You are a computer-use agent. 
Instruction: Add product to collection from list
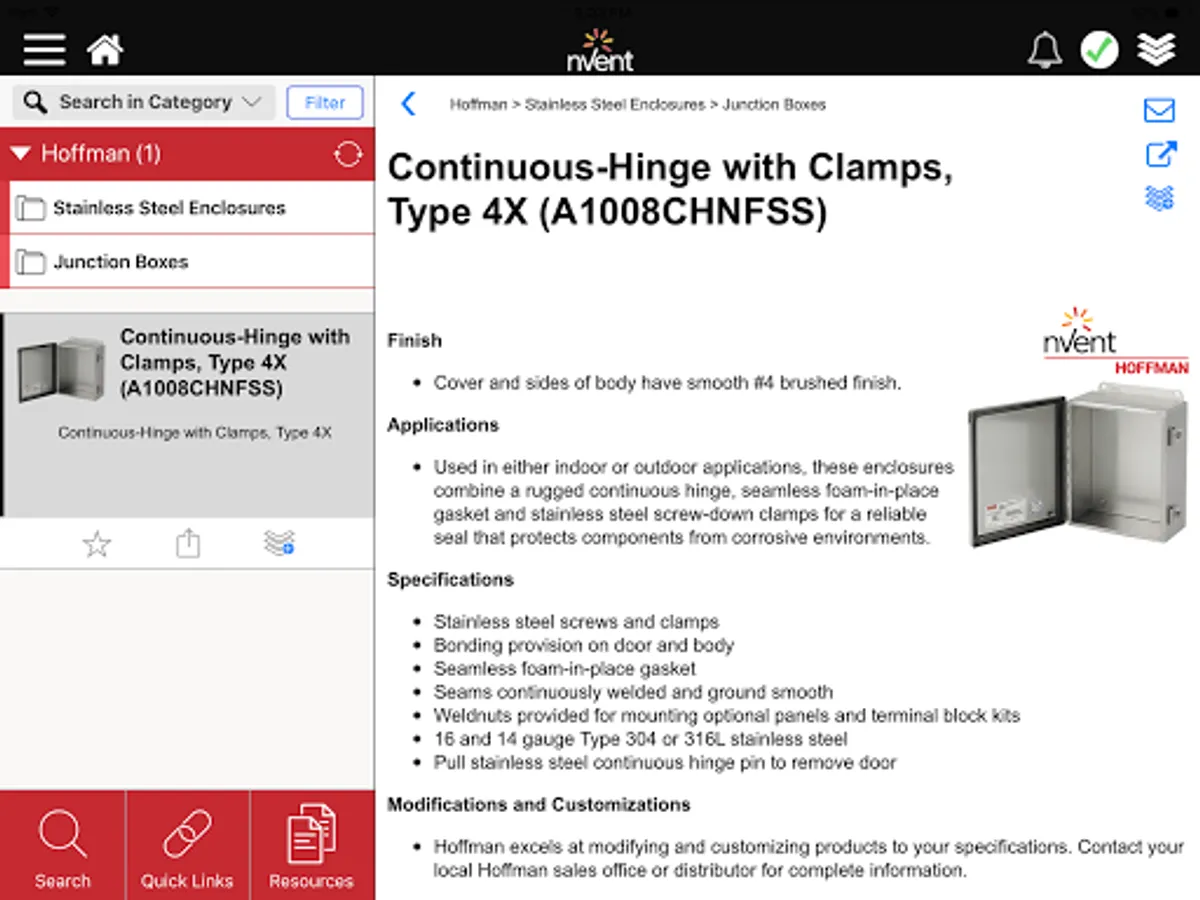279,543
